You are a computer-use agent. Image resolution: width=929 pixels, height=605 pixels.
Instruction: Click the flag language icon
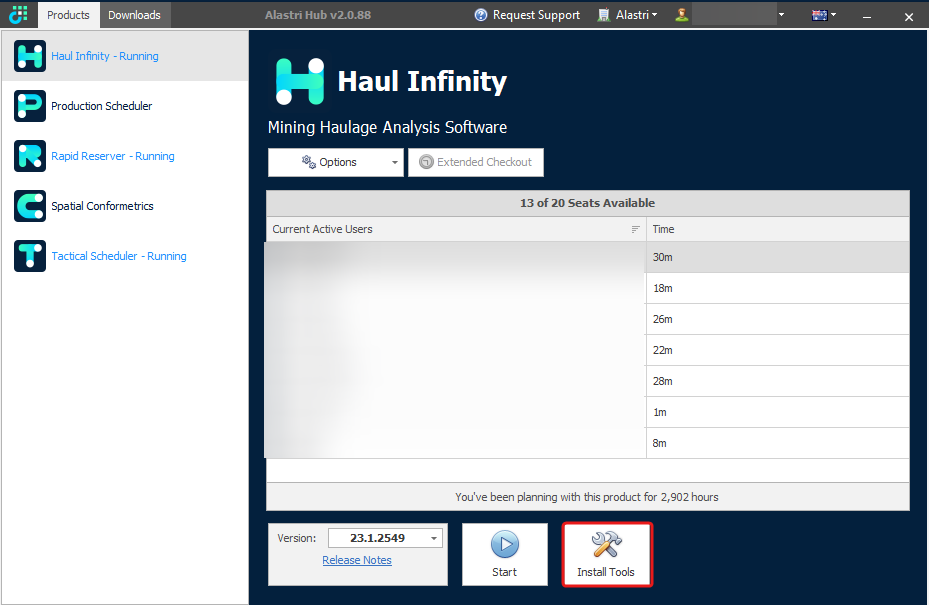[x=819, y=15]
